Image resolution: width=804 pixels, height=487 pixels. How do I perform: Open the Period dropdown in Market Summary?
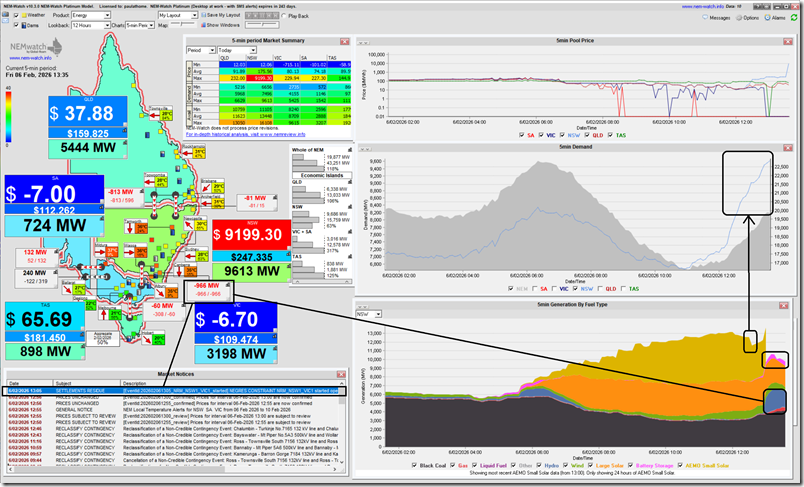[x=200, y=50]
